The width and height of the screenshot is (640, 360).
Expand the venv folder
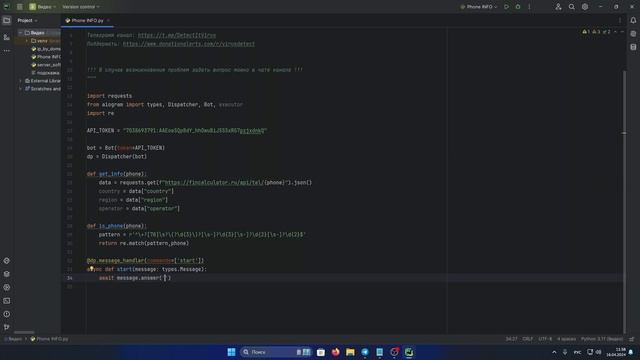click(27, 41)
